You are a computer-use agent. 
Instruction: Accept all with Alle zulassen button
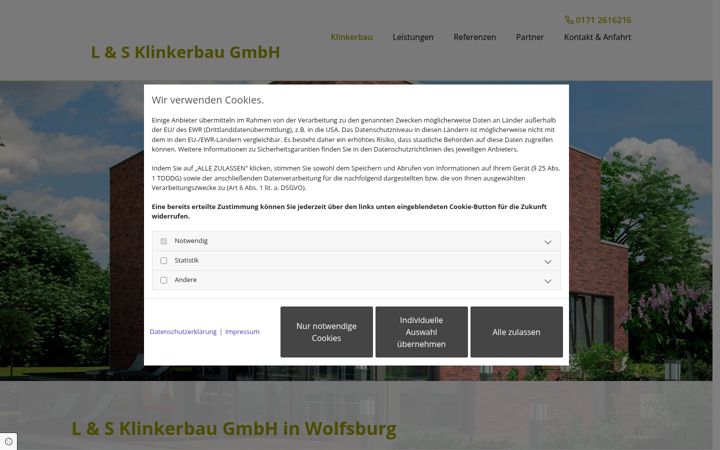[x=517, y=332]
